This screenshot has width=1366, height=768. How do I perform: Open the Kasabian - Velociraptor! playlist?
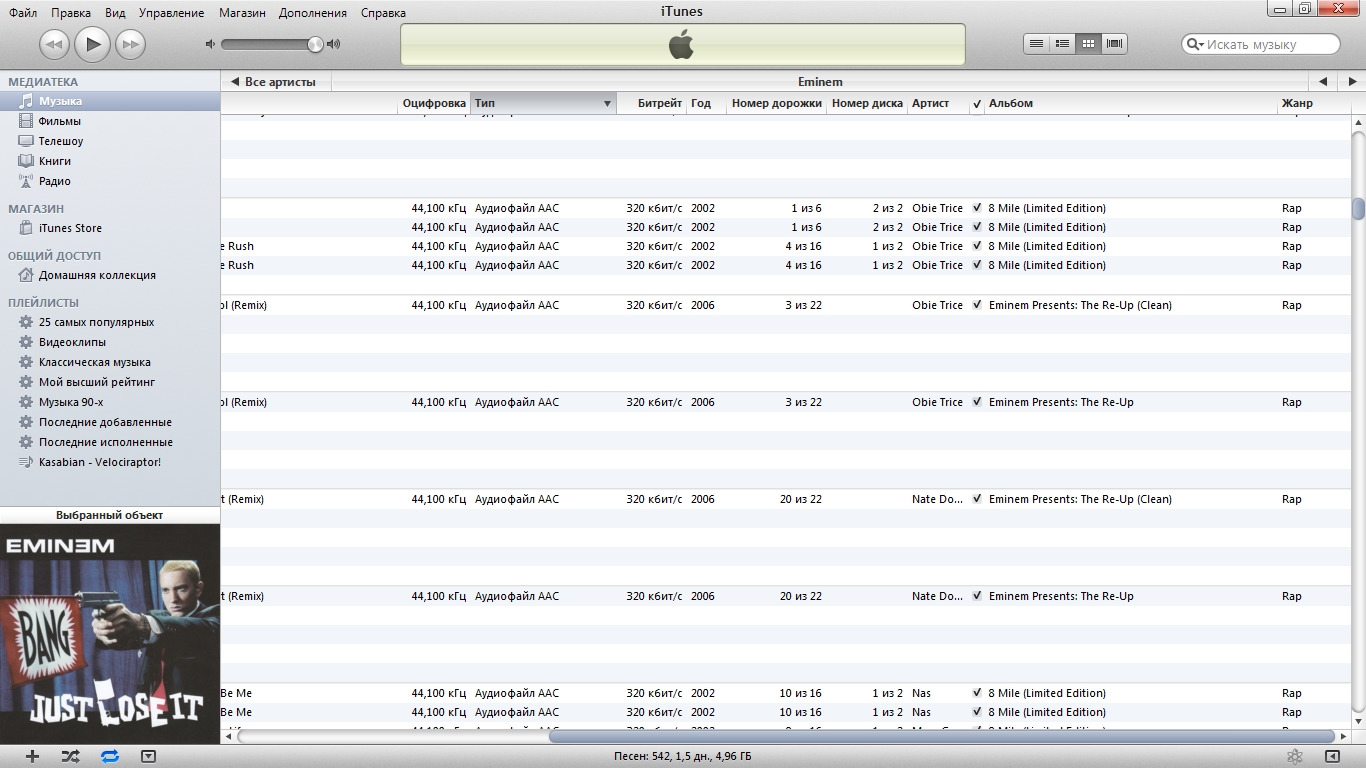click(x=110, y=462)
